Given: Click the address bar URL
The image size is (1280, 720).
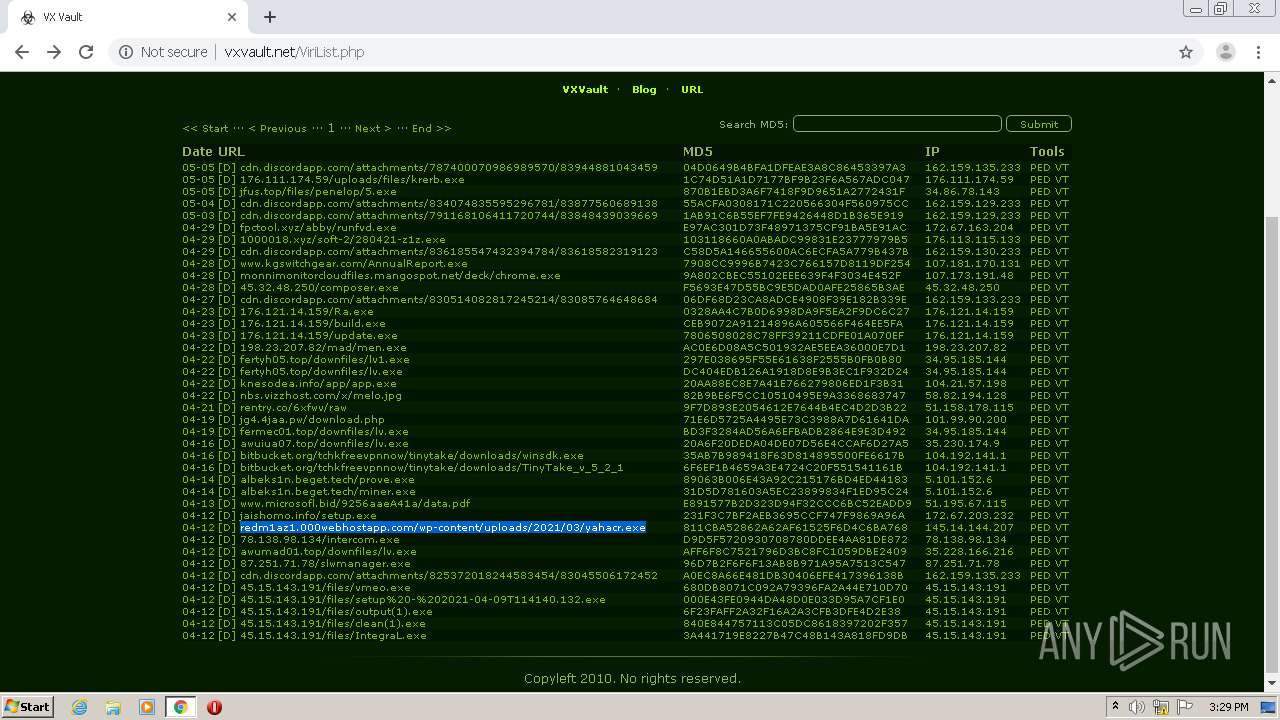Looking at the screenshot, I should (x=294, y=52).
